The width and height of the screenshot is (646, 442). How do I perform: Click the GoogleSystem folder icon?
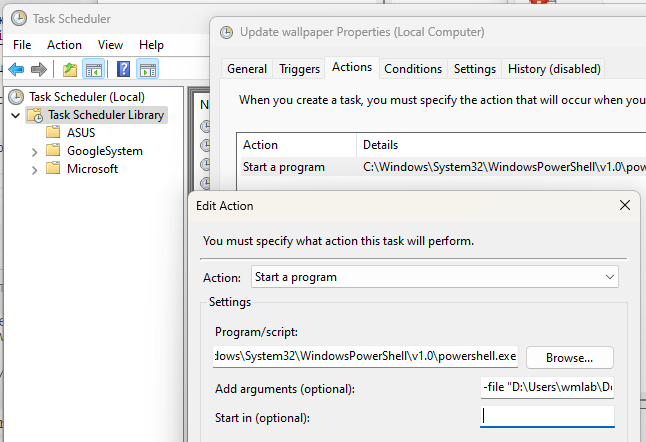tap(53, 150)
